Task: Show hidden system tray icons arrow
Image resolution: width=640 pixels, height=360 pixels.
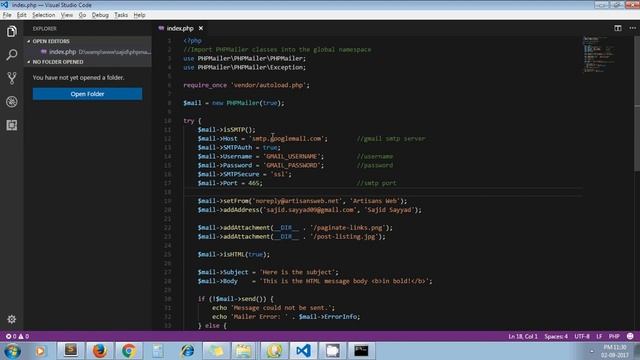Action: tap(591, 351)
